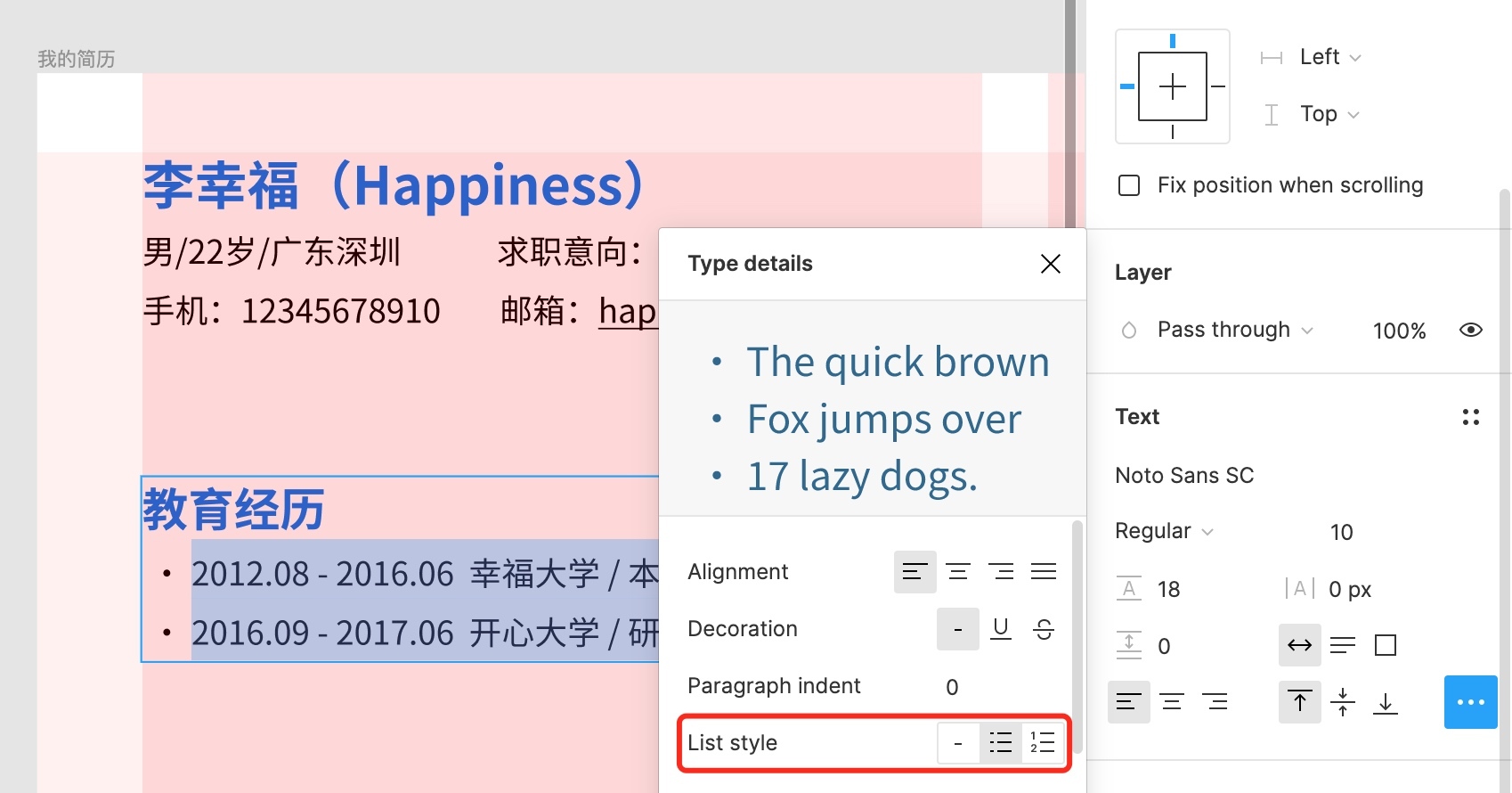Select center text alignment in Type details
Screen dimensions: 1512x793
click(958, 572)
